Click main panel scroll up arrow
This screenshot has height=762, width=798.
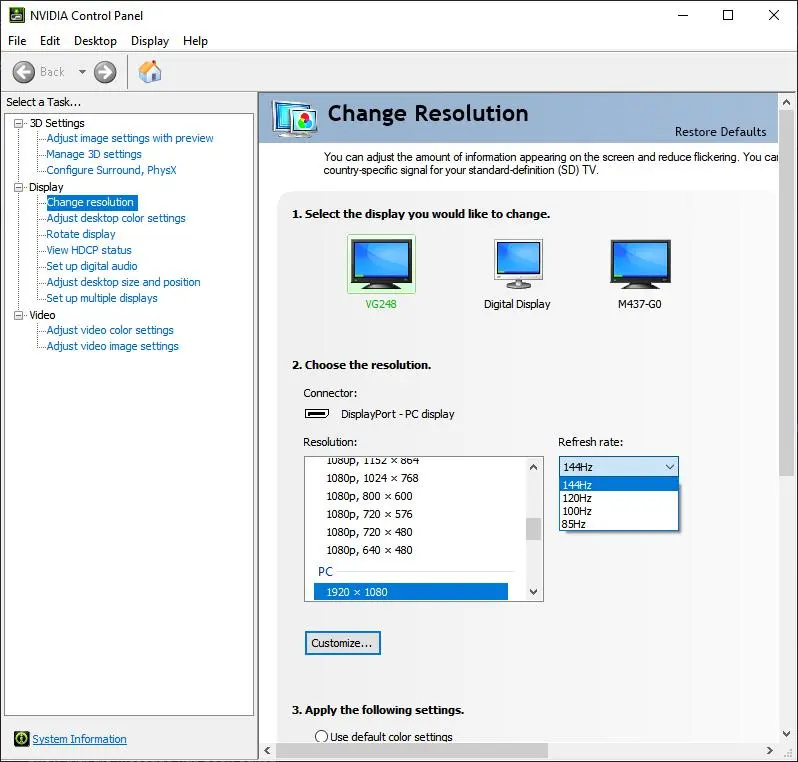tap(786, 102)
